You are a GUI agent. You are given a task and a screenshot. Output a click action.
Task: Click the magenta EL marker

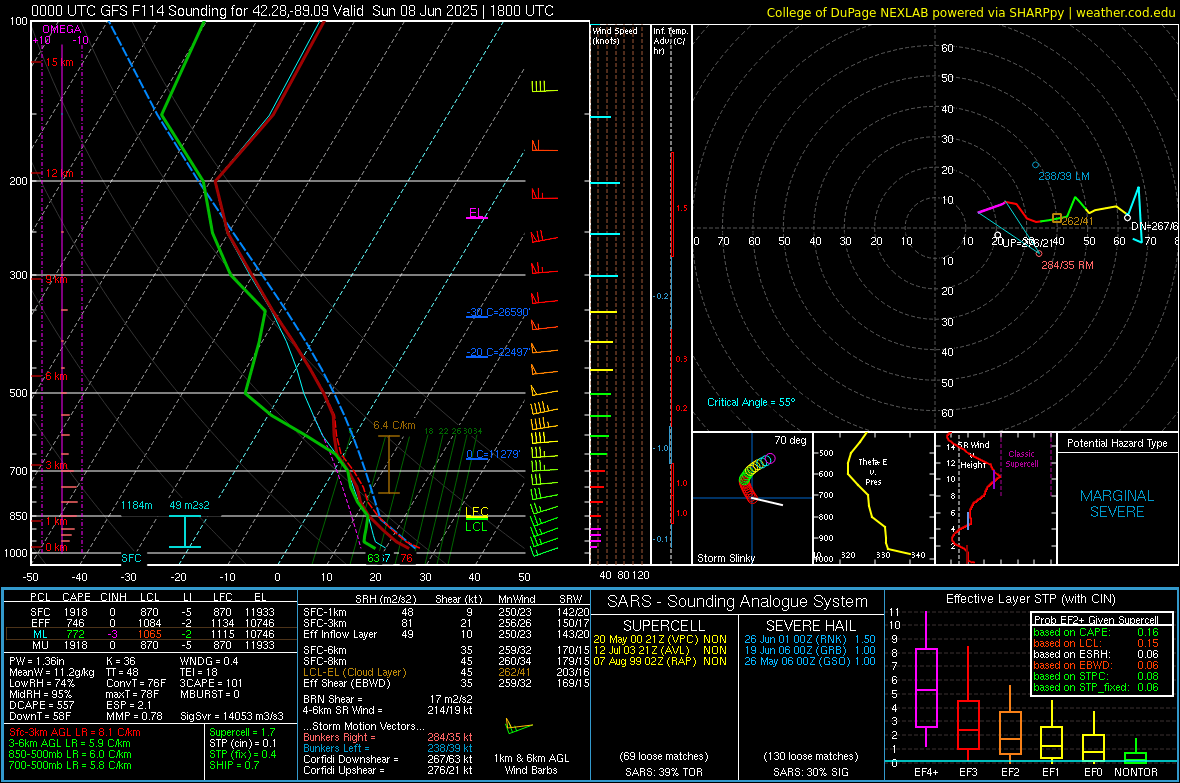click(x=476, y=213)
